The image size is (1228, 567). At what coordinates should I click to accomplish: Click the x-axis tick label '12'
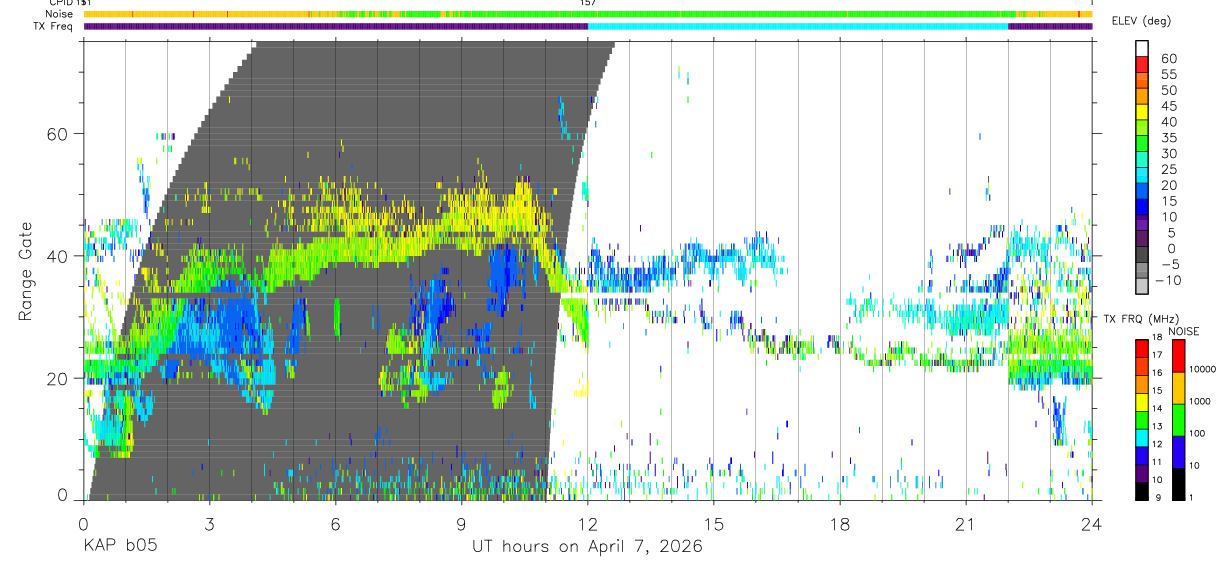click(587, 524)
